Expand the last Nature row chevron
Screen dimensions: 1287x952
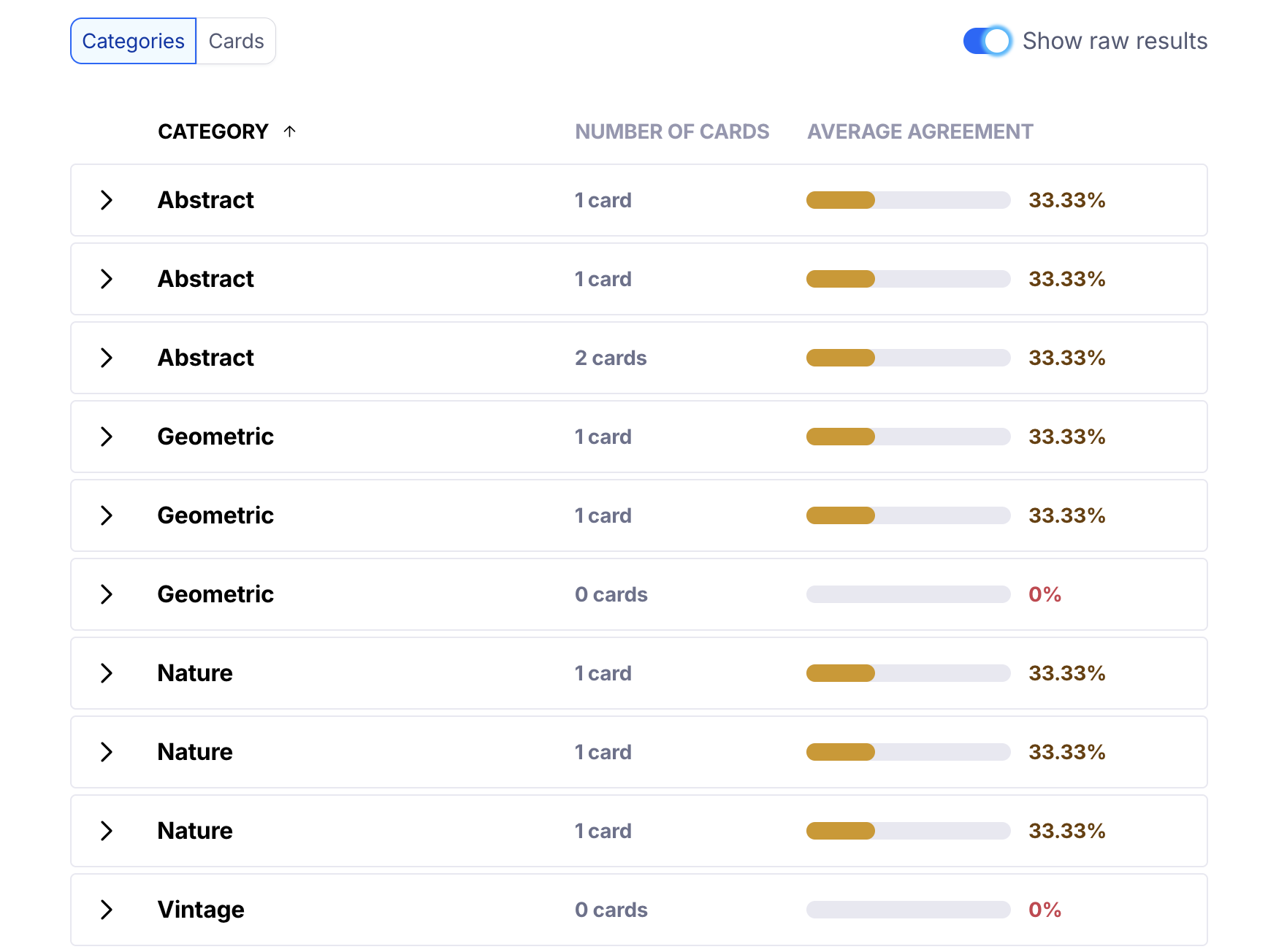point(107,831)
